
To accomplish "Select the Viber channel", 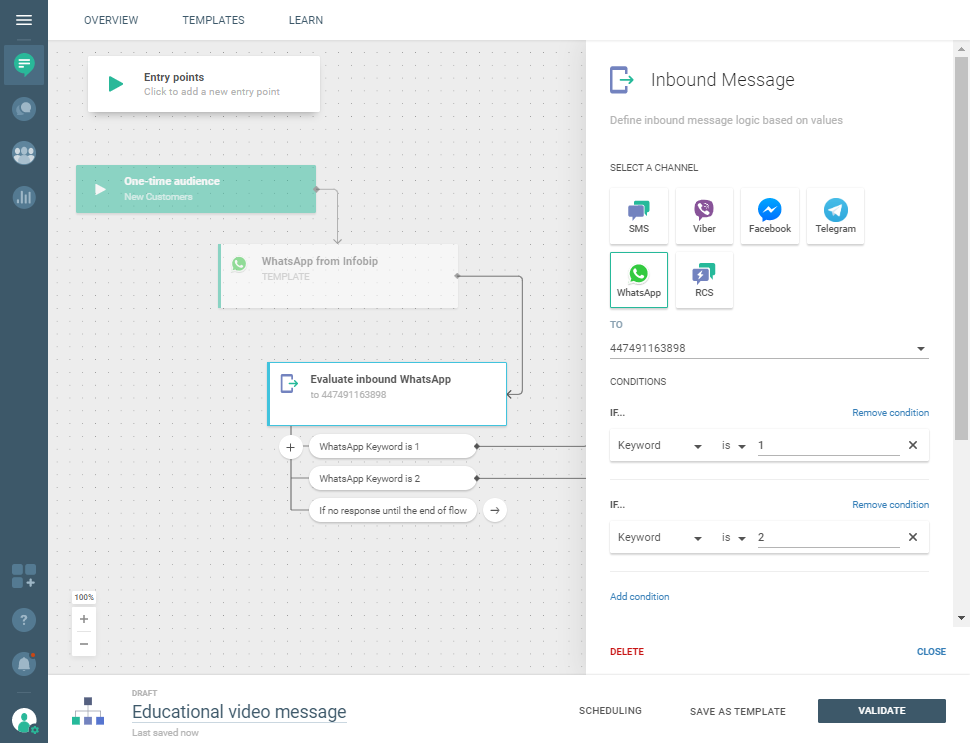I will [704, 216].
